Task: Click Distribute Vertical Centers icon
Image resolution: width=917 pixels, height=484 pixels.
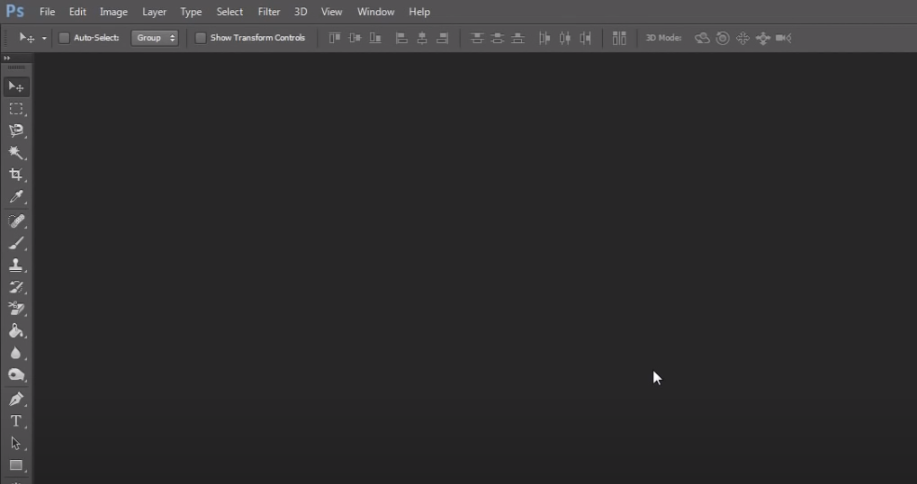Action: (x=498, y=38)
